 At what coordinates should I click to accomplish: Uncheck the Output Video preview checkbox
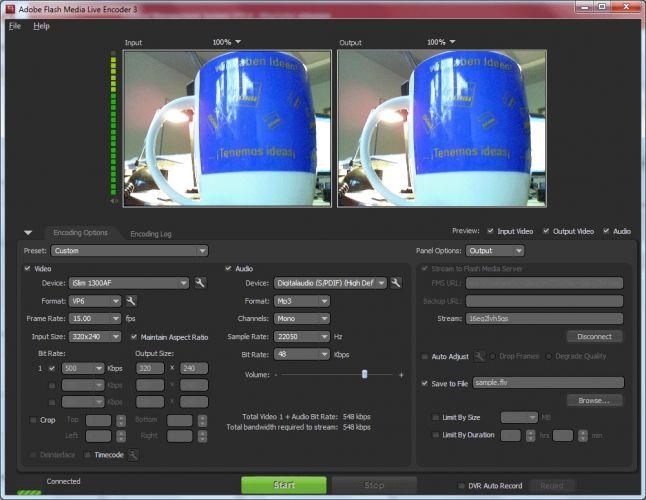(546, 231)
